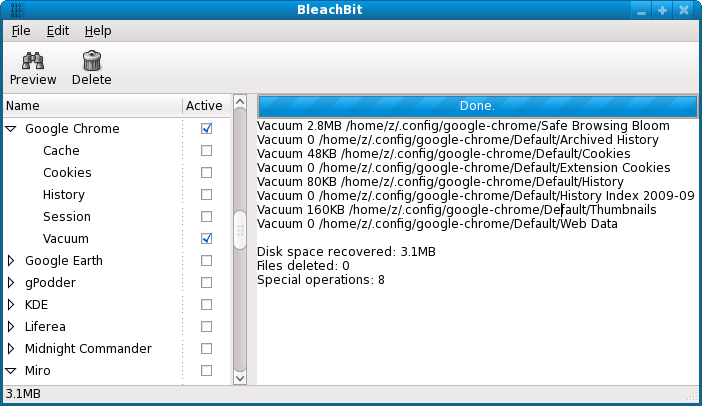Click the scroll down arrow in cleaner list
702x406 pixels.
239,378
